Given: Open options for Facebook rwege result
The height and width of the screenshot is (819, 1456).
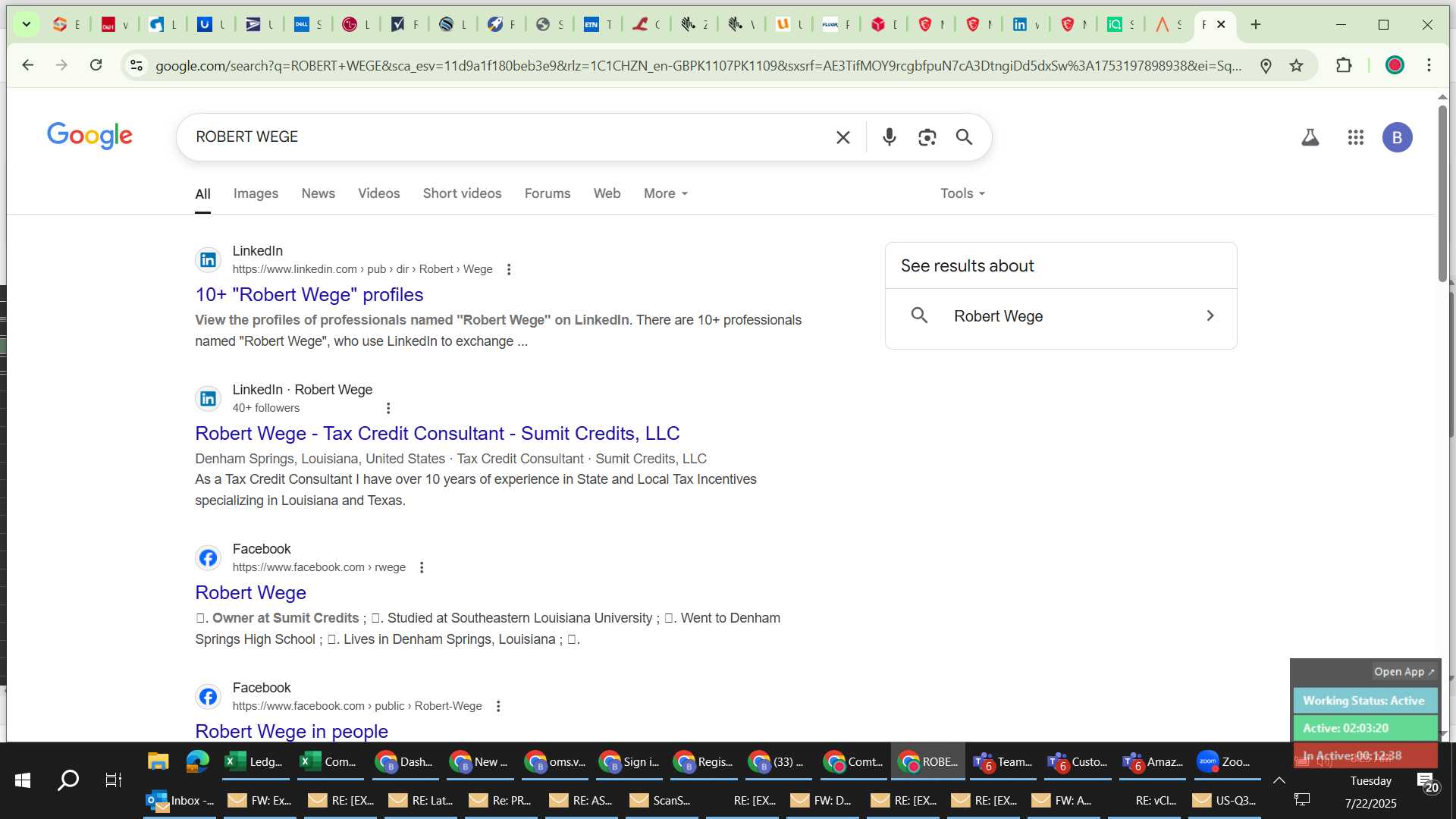Looking at the screenshot, I should click(x=422, y=567).
